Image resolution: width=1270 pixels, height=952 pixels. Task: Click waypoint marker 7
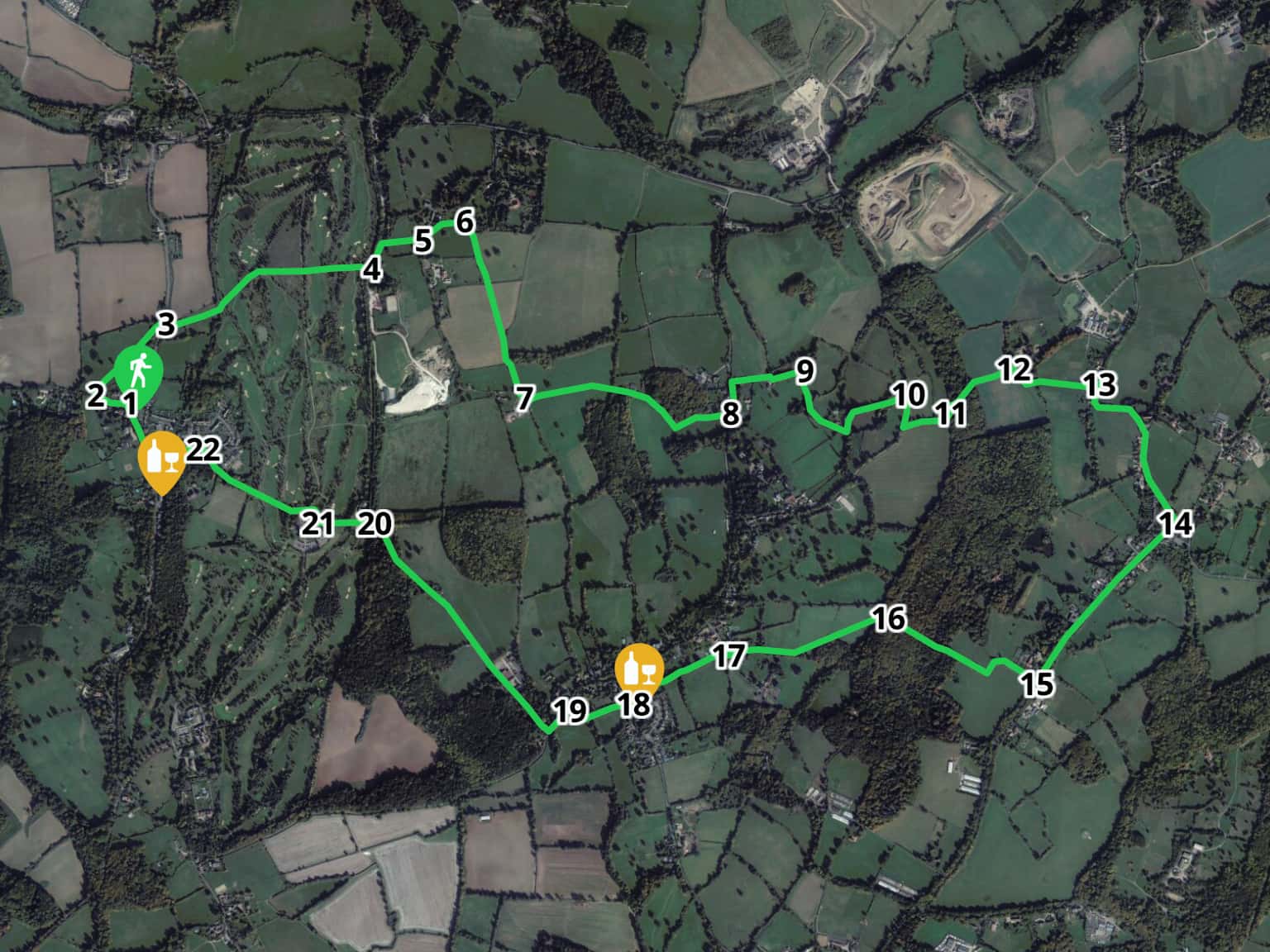(523, 398)
